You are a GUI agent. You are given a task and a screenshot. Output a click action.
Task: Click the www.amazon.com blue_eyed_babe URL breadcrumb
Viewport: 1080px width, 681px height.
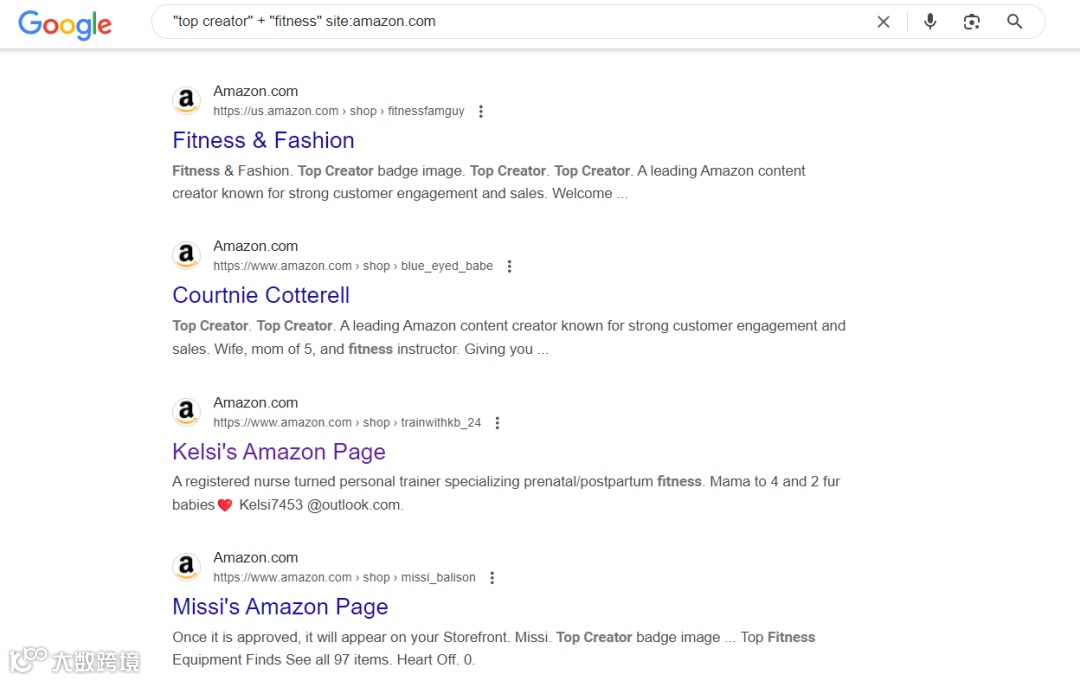pos(352,267)
